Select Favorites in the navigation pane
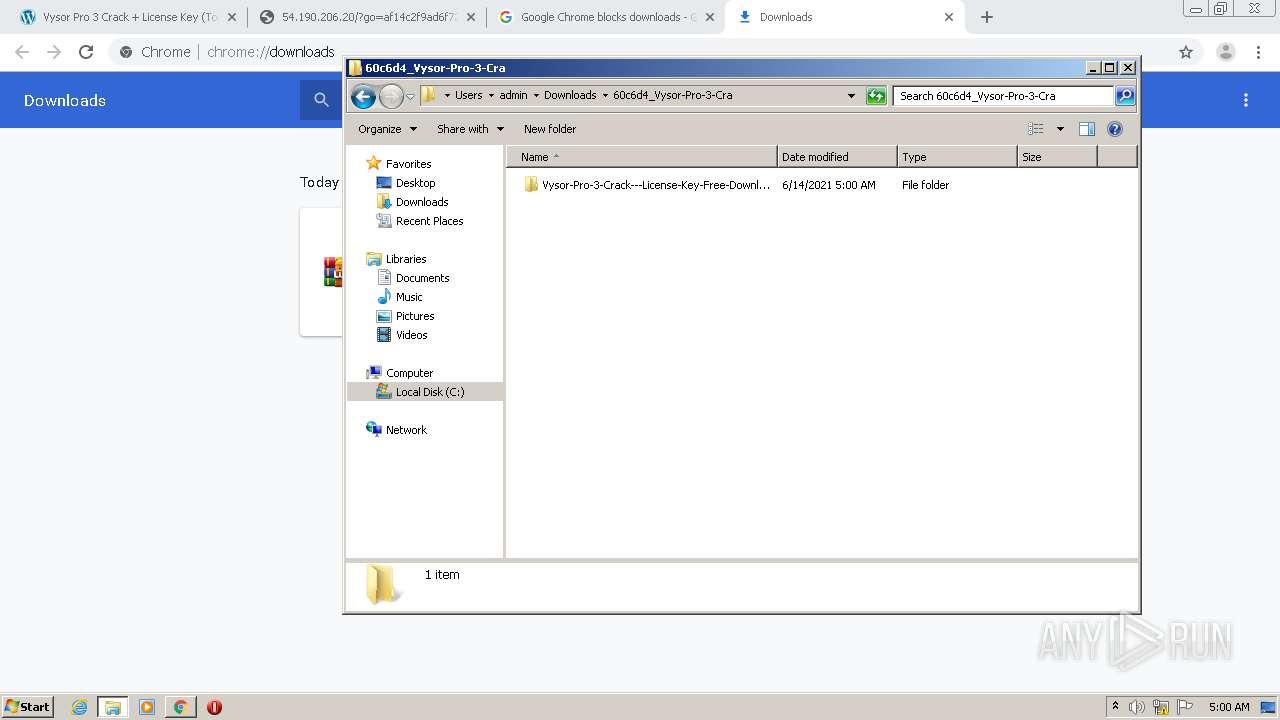The image size is (1280, 720). point(399,164)
